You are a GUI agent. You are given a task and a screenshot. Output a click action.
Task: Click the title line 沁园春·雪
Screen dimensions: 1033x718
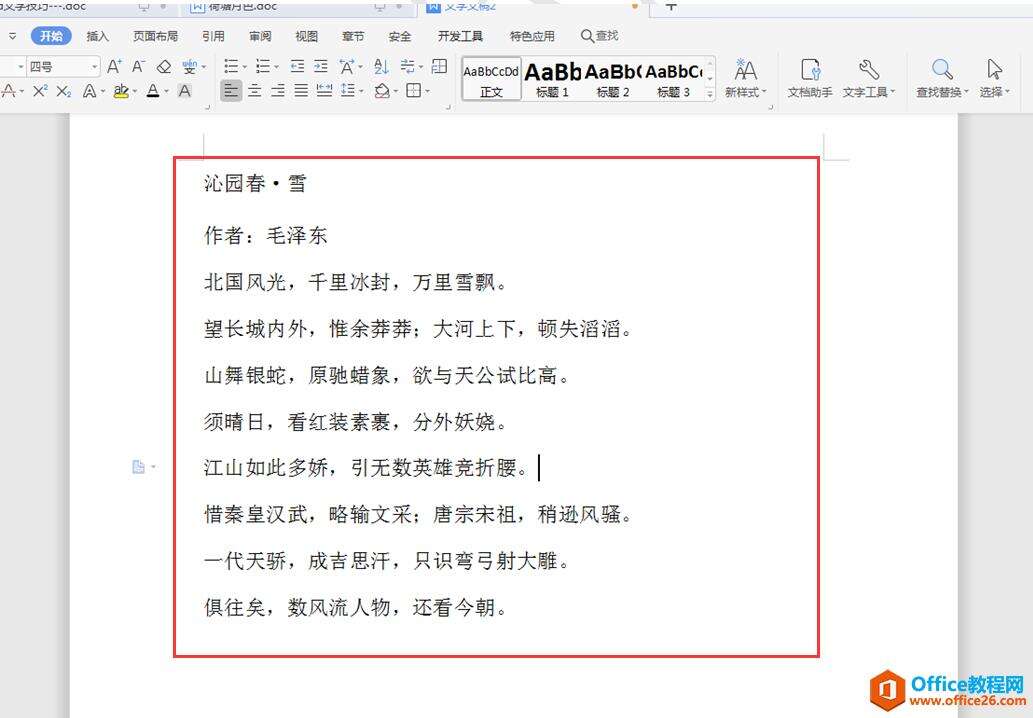[255, 183]
